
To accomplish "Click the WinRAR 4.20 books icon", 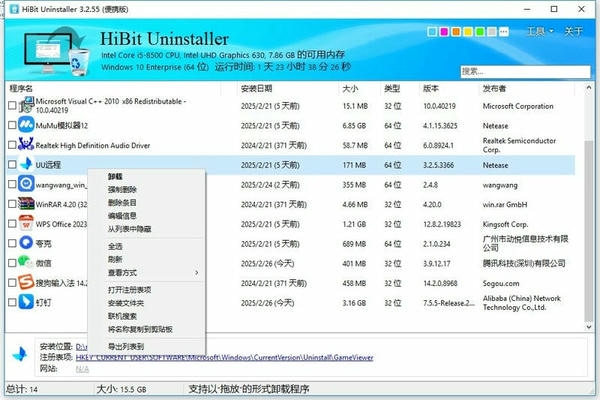I will point(26,204).
